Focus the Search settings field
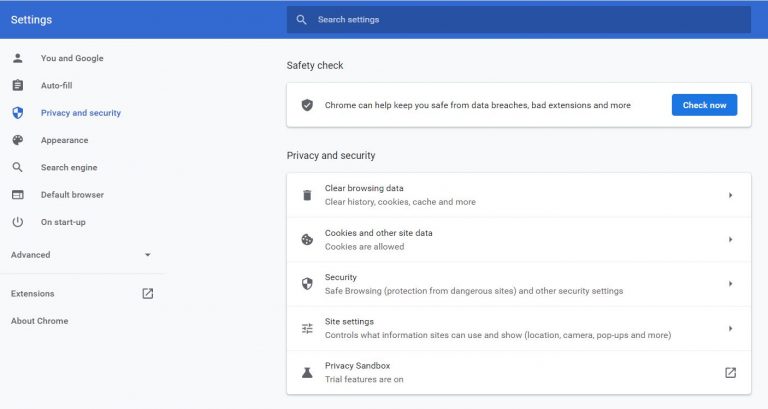The width and height of the screenshot is (768, 409). pos(519,20)
